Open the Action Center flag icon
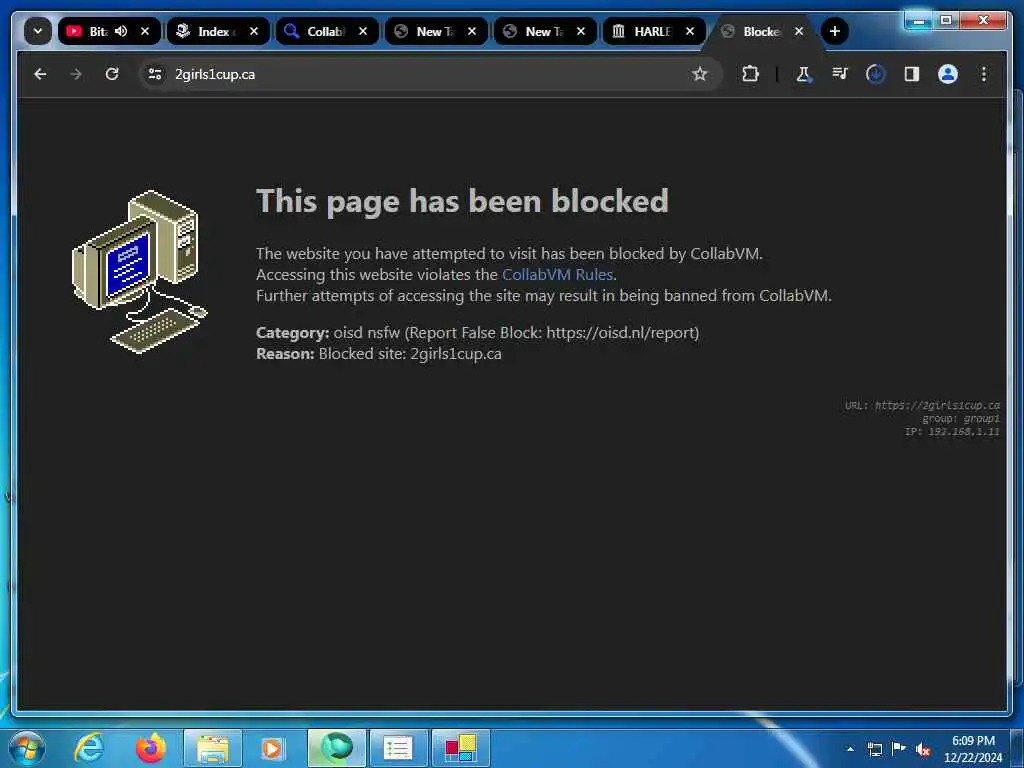This screenshot has height=768, width=1024. (899, 749)
